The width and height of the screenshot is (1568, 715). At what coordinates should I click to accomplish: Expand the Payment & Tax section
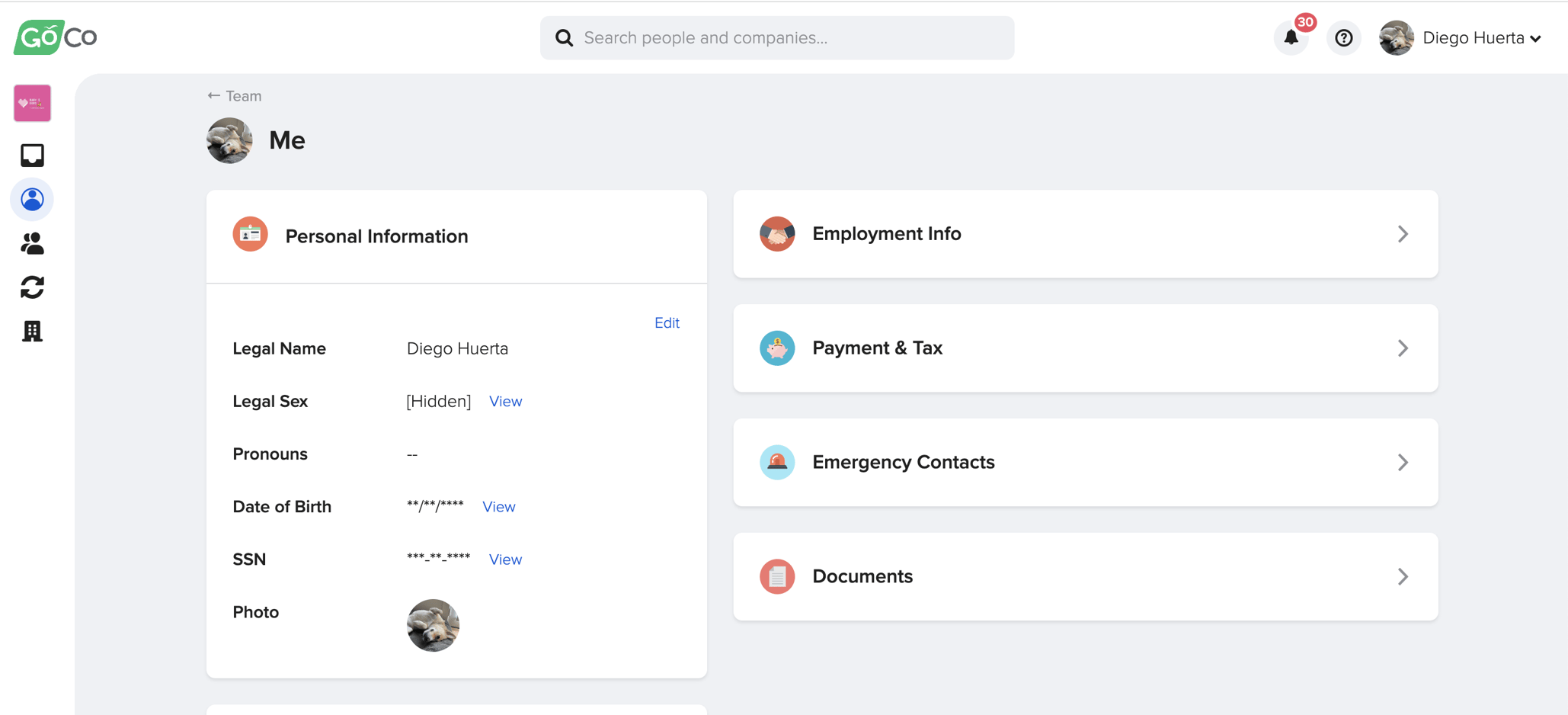click(x=1086, y=348)
